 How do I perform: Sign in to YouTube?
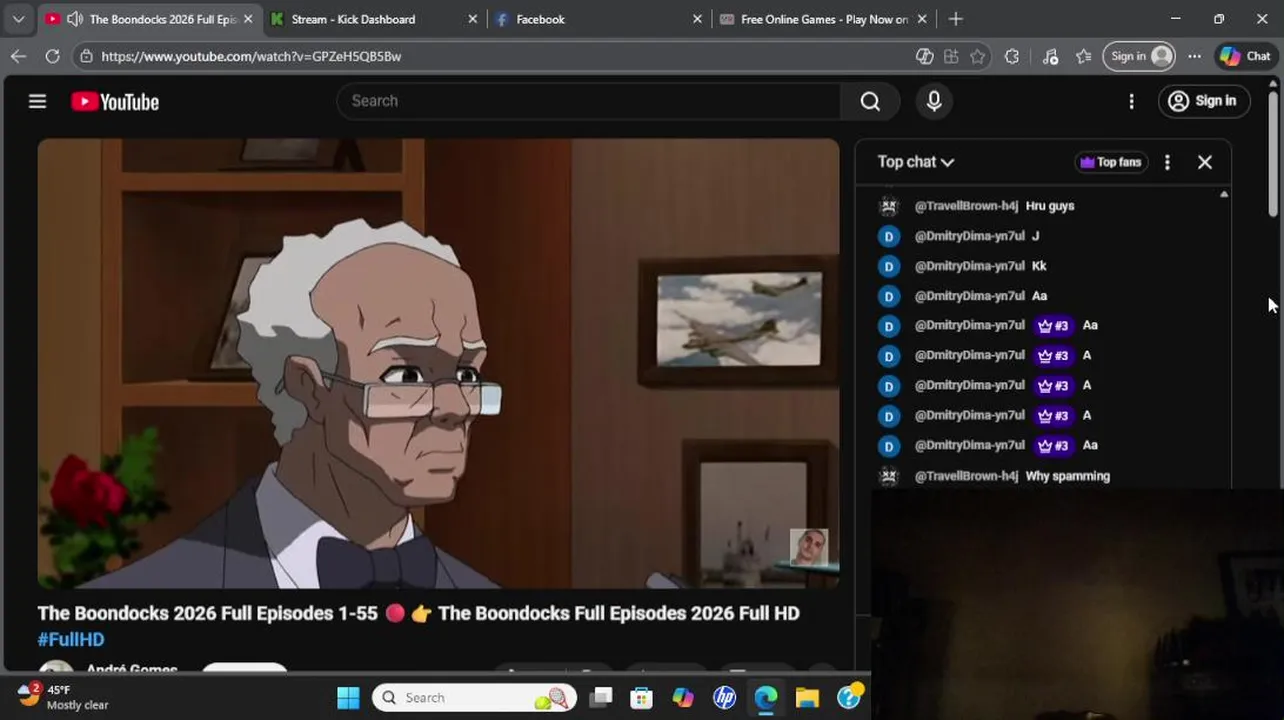click(1203, 101)
